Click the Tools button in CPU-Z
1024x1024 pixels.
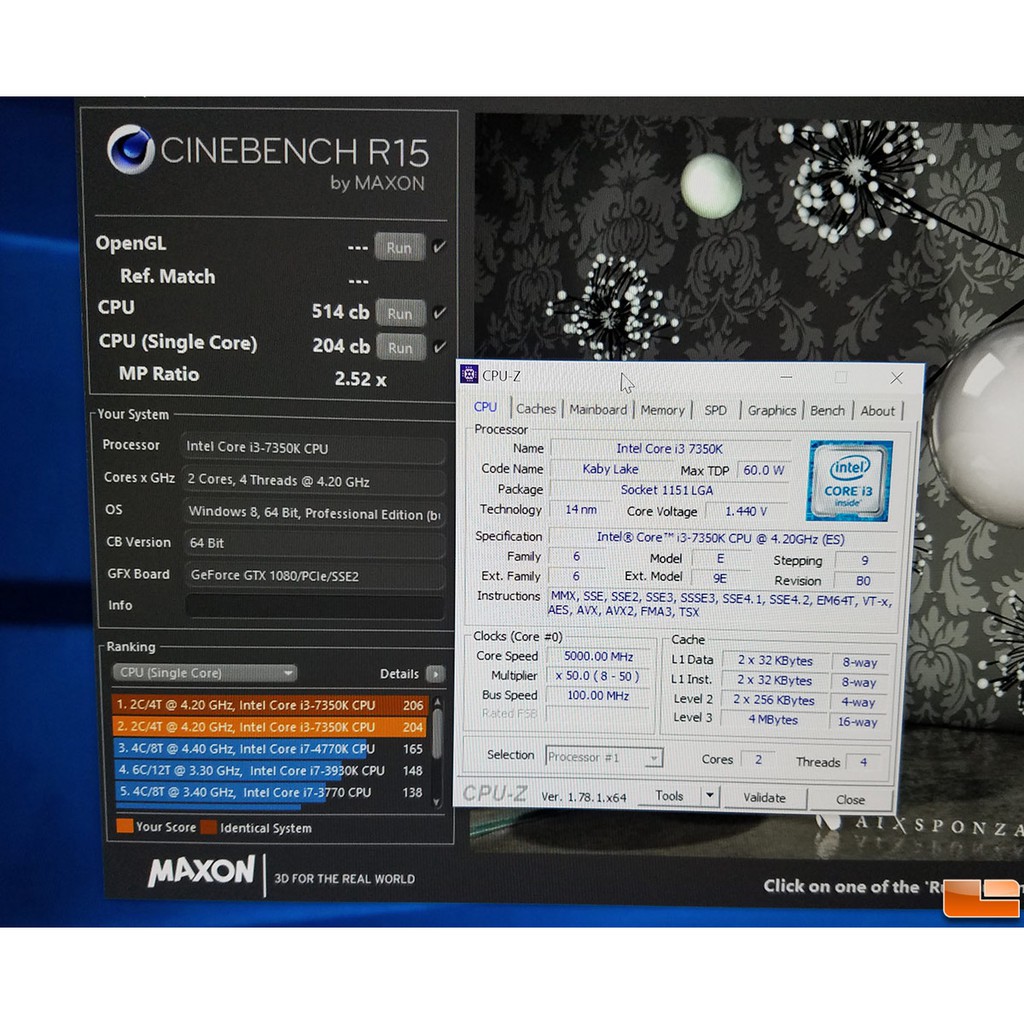click(669, 795)
